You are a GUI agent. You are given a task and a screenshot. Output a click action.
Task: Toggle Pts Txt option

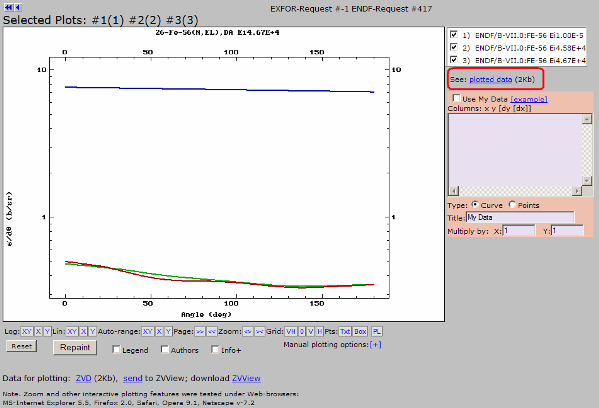(x=345, y=332)
